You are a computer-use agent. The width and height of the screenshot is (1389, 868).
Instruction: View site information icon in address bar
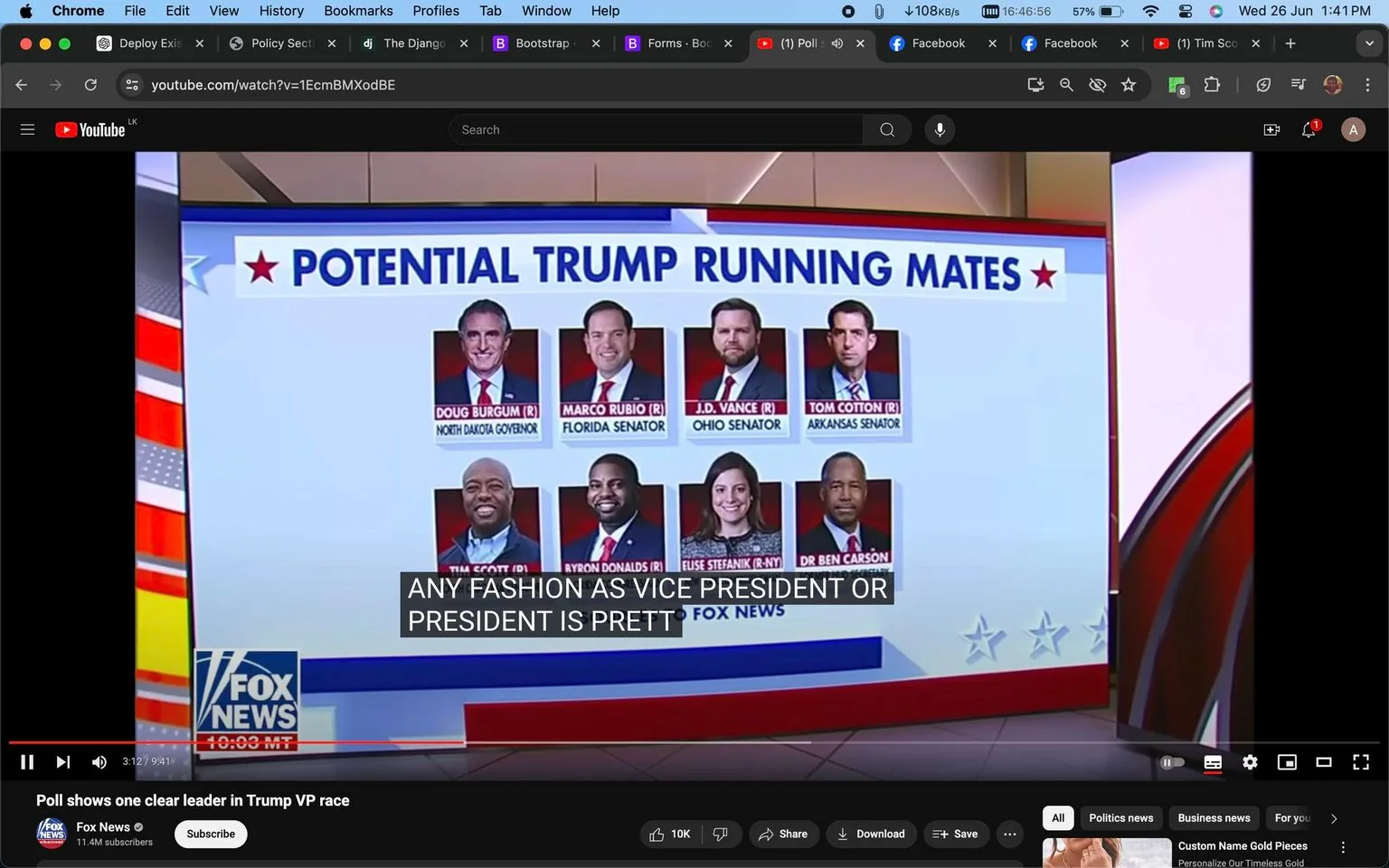[x=132, y=84]
